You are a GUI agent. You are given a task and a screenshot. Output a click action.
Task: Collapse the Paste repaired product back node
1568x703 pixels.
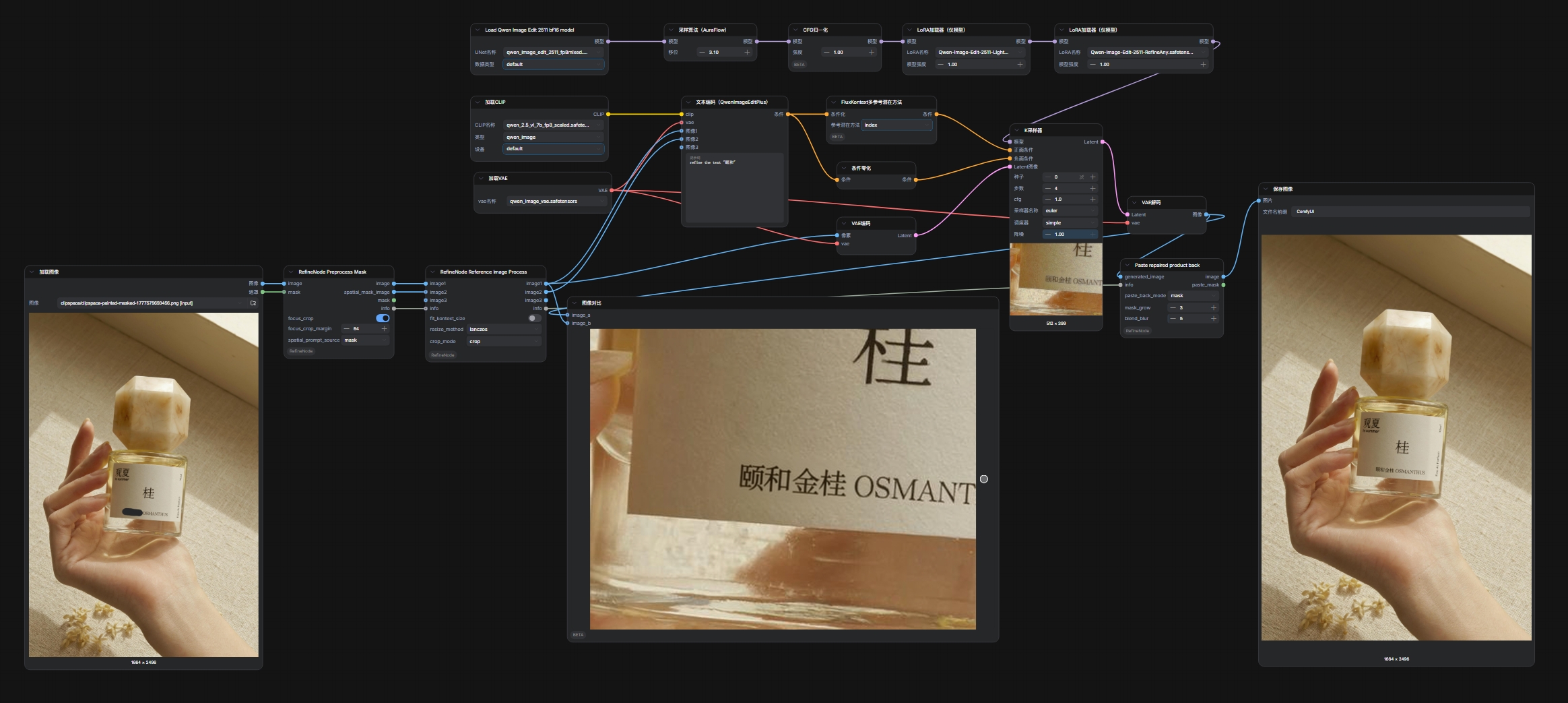1127,266
